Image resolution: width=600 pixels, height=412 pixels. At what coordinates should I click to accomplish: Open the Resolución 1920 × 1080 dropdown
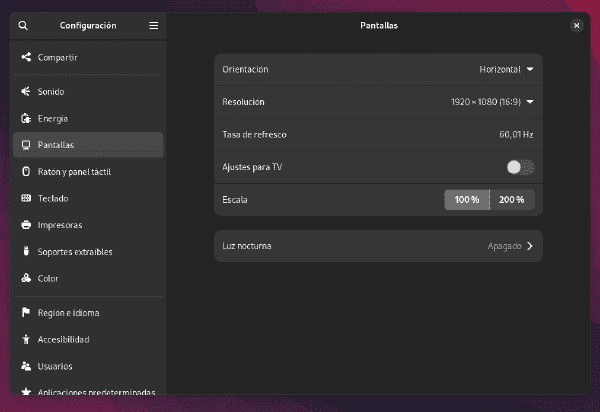coord(492,102)
